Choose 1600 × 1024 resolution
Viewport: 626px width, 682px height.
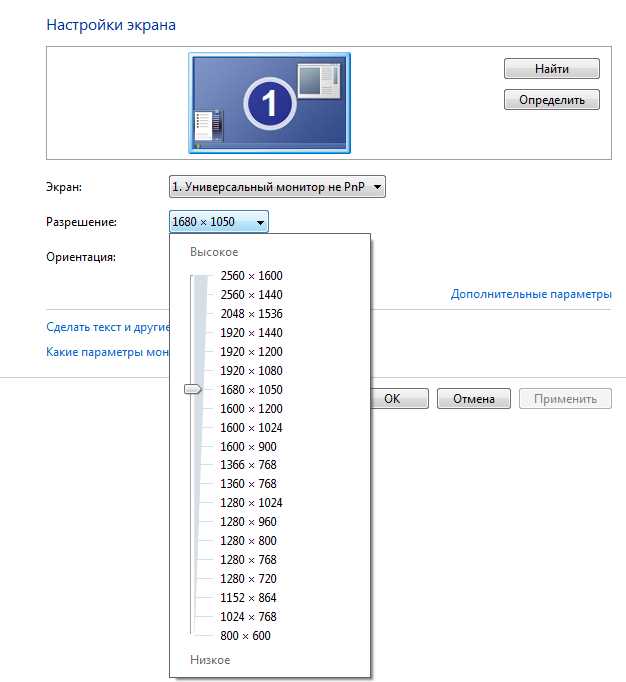[x=251, y=428]
